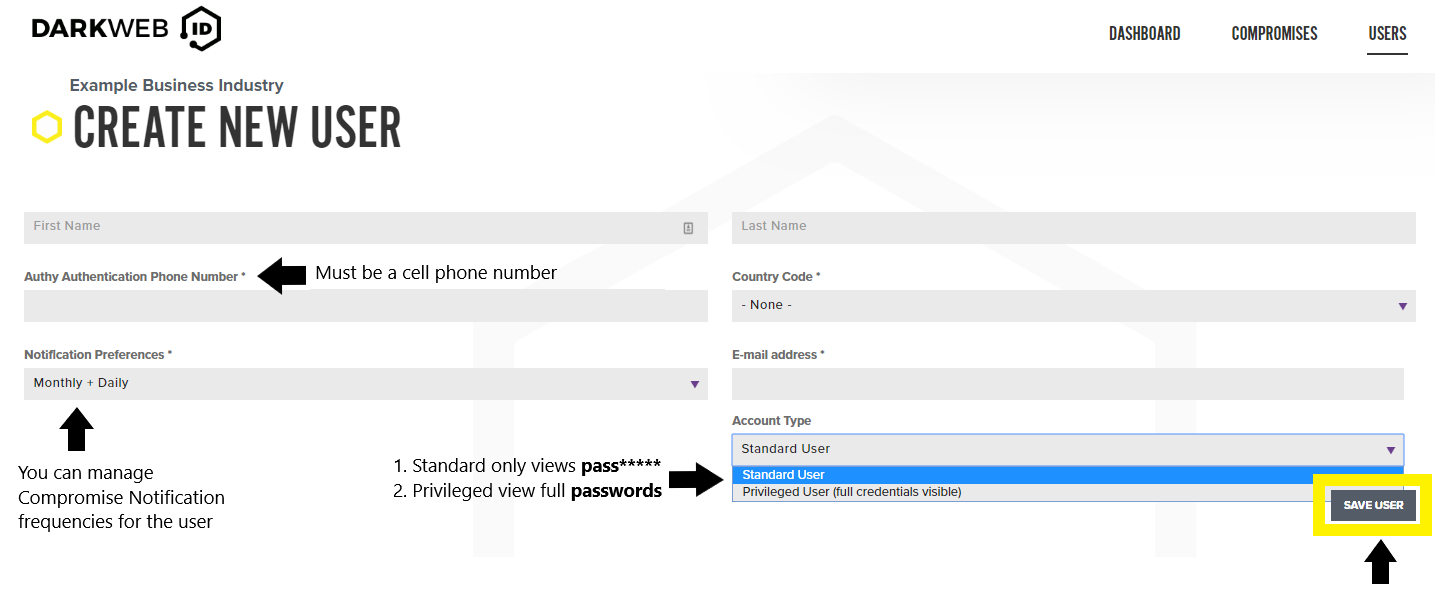Open the Notification Preferences dropdown arrow
This screenshot has width=1435, height=590.
[694, 384]
